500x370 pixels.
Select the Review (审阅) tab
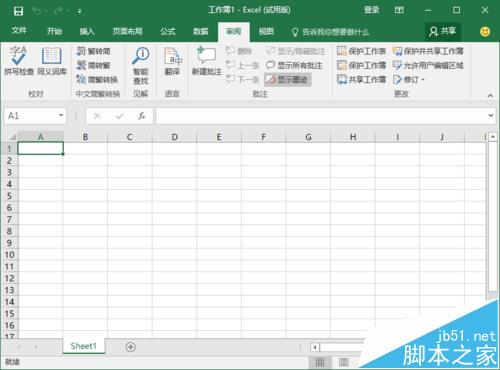234,31
